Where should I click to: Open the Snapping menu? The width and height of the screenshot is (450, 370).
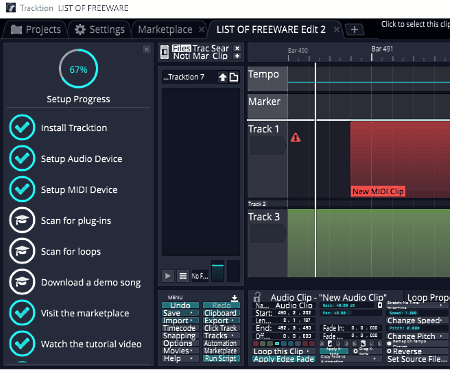[180, 336]
